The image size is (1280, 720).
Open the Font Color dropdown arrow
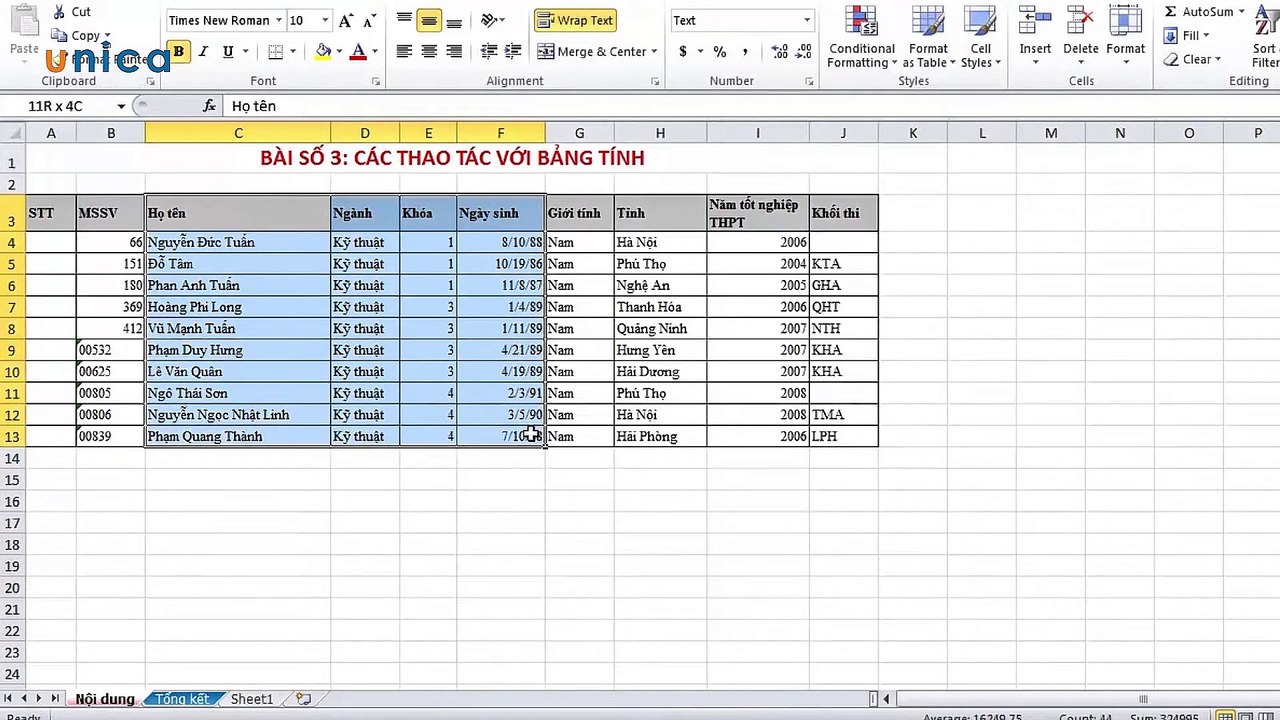tap(375, 51)
